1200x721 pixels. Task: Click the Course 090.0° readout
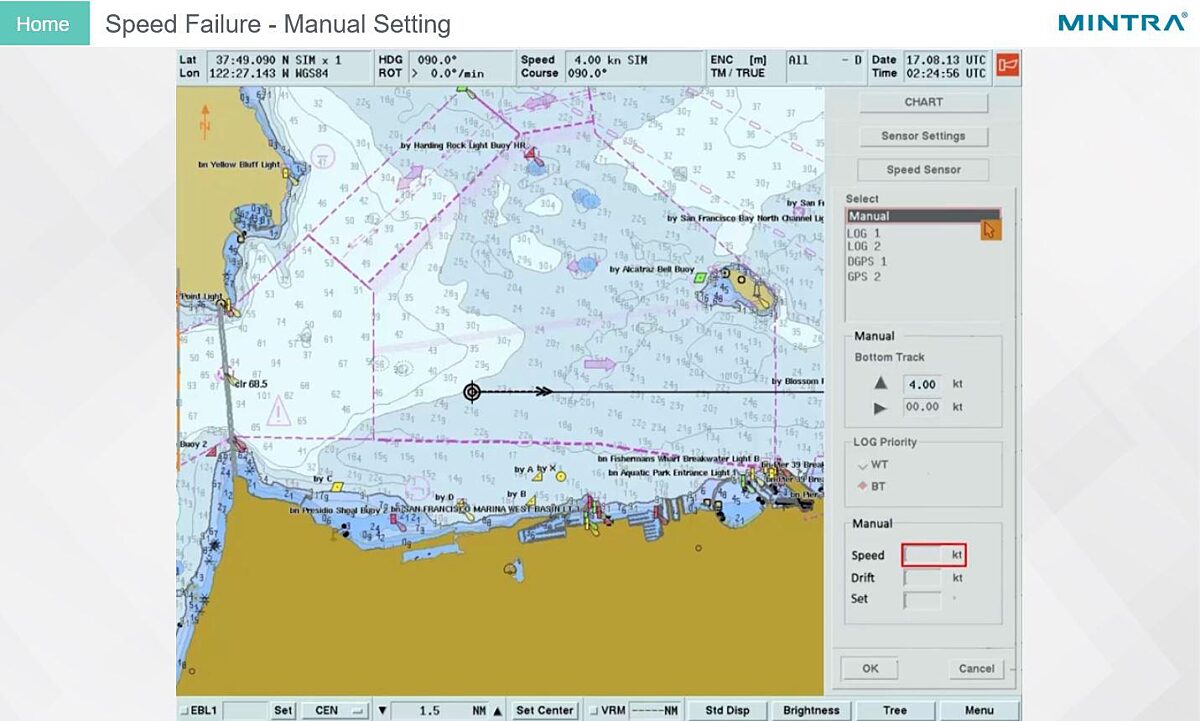point(585,73)
